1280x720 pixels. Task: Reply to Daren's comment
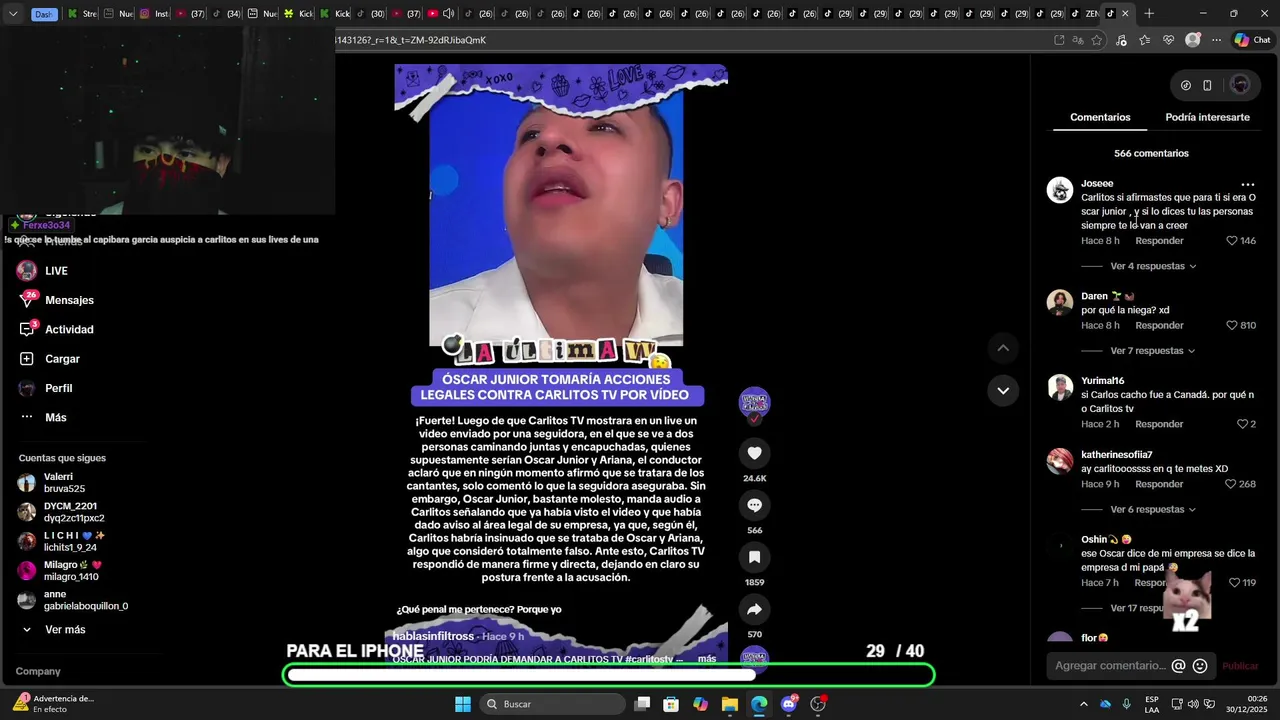[x=1159, y=325]
